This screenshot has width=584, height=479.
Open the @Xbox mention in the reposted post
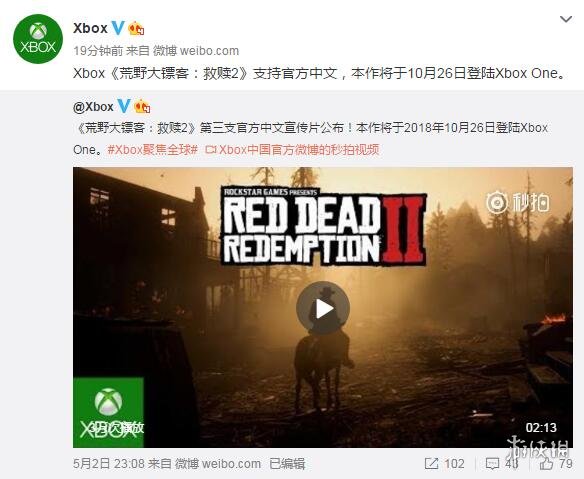click(x=93, y=107)
